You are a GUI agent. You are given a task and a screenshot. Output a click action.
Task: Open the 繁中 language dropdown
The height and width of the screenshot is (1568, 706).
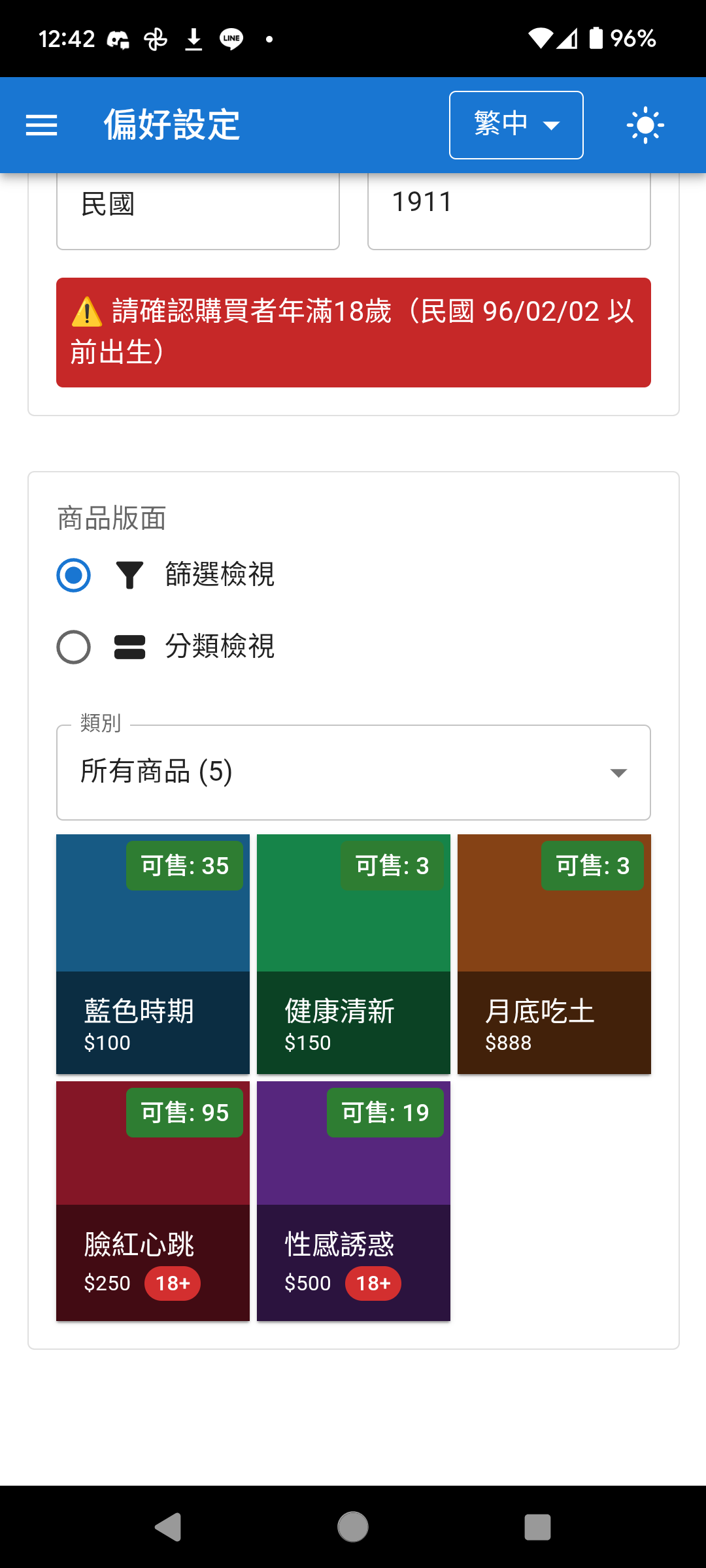click(x=516, y=125)
